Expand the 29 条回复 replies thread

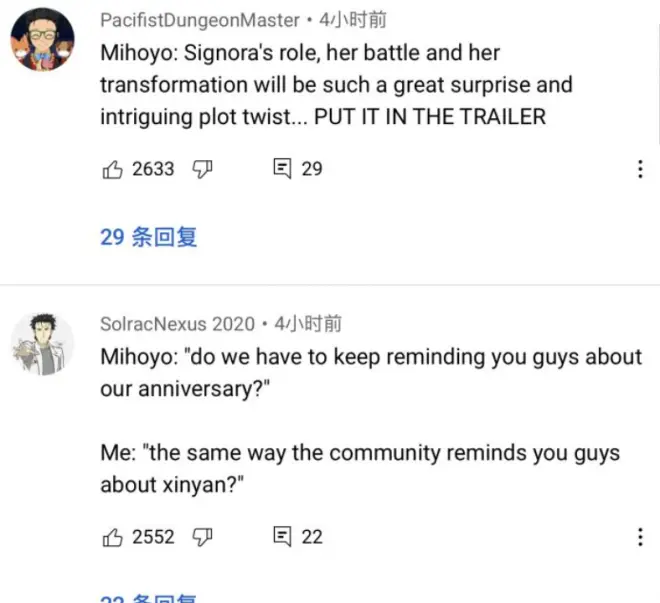coord(148,237)
